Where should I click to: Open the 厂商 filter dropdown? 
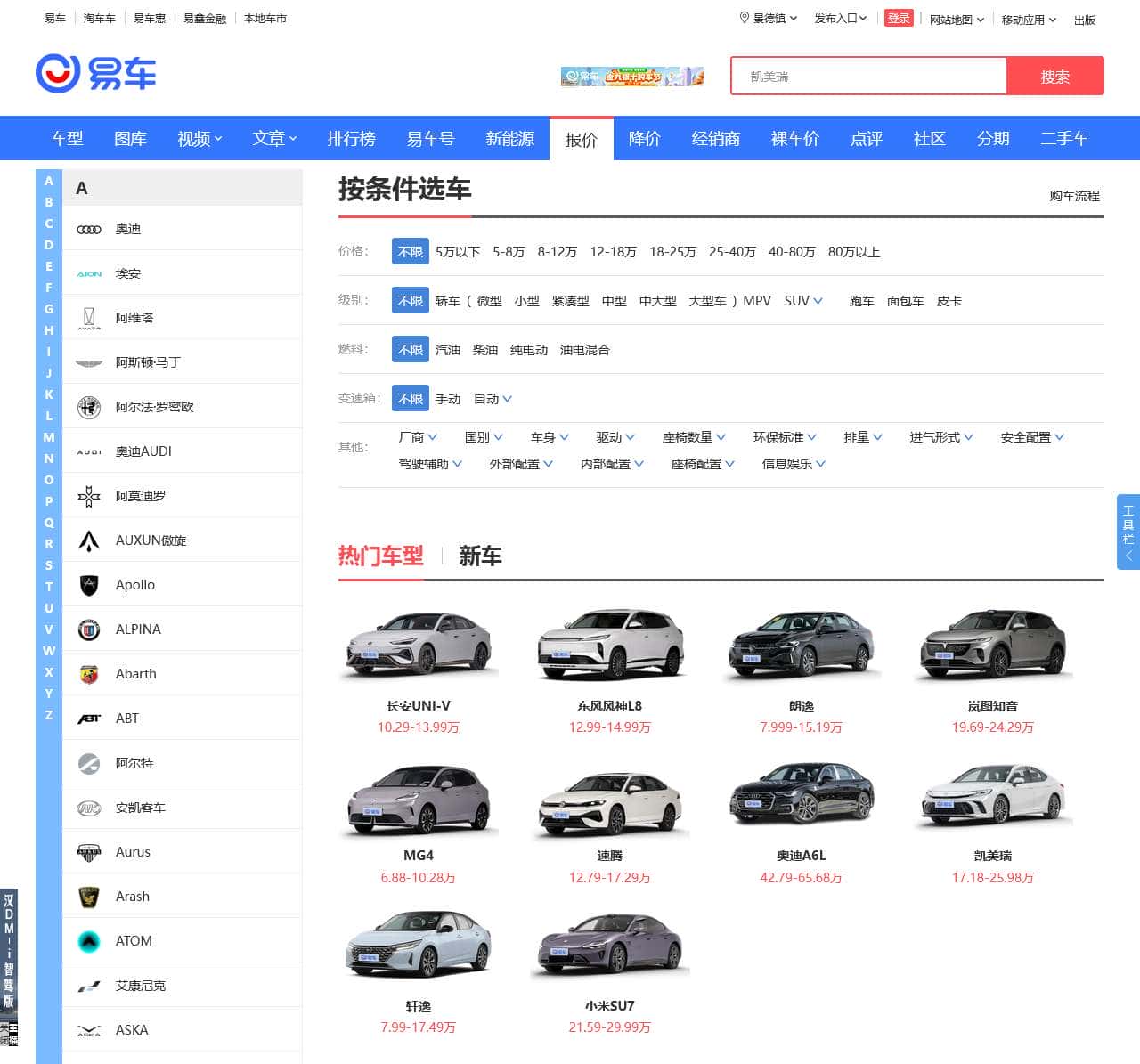[417, 437]
